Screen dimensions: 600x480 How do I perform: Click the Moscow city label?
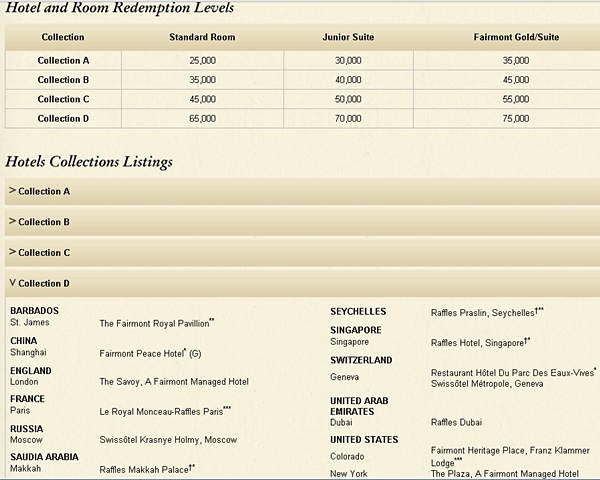pos(26,440)
